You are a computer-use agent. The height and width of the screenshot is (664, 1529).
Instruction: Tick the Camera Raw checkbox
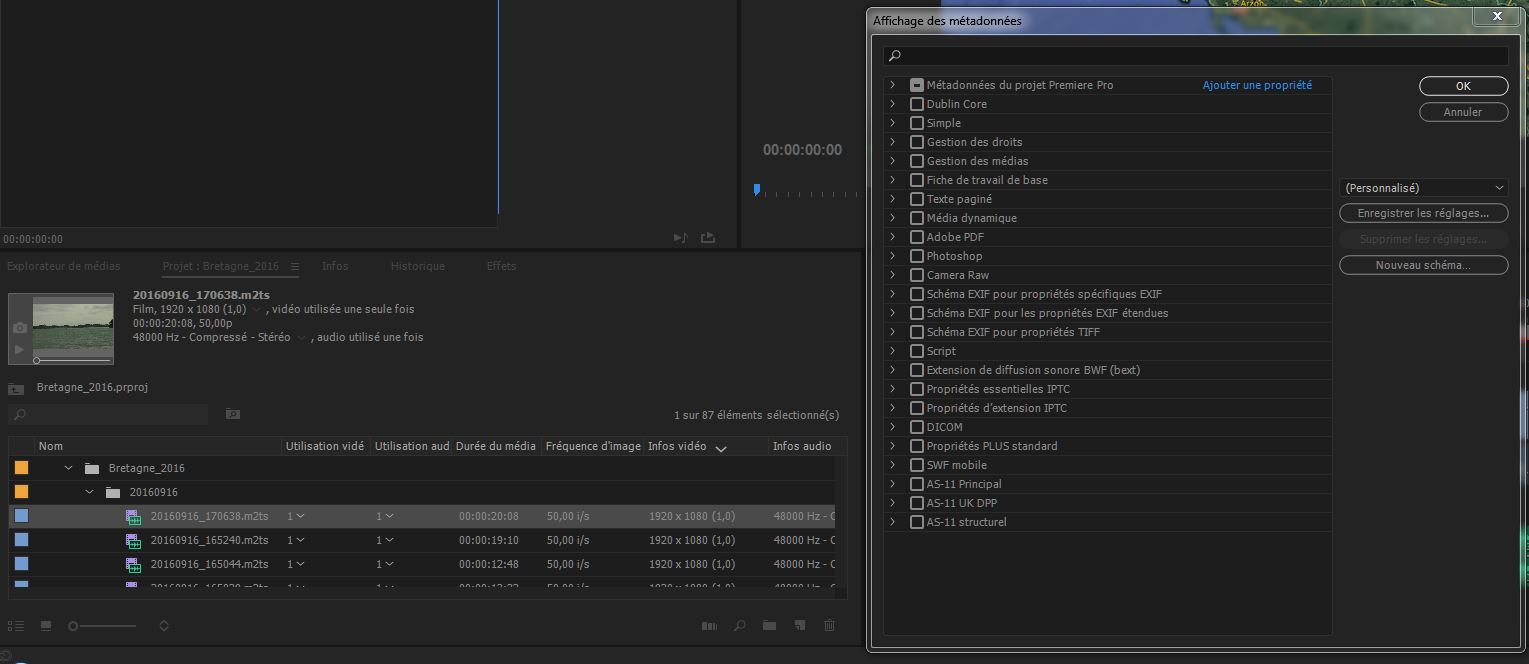point(917,275)
